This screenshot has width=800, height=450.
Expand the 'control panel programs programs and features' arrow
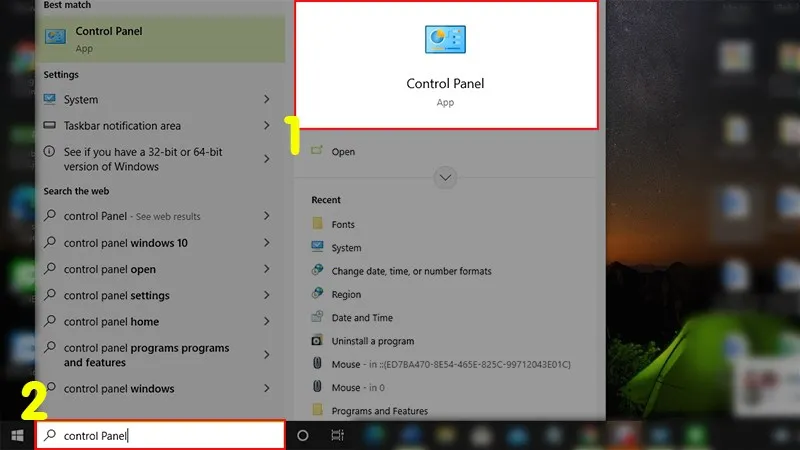click(x=266, y=355)
